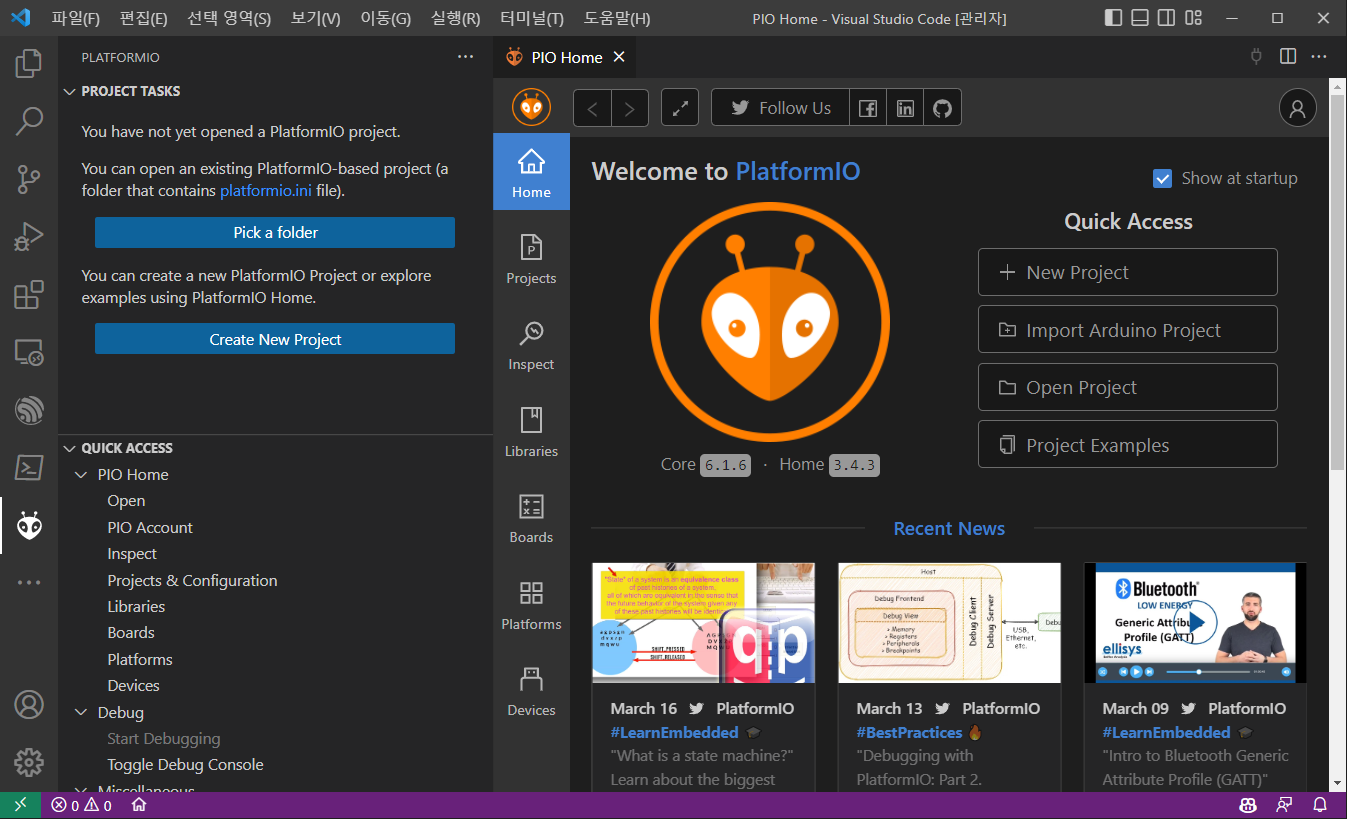Image resolution: width=1347 pixels, height=819 pixels.
Task: Open PlatformIO panel more actions ellipsis
Action: (x=465, y=57)
